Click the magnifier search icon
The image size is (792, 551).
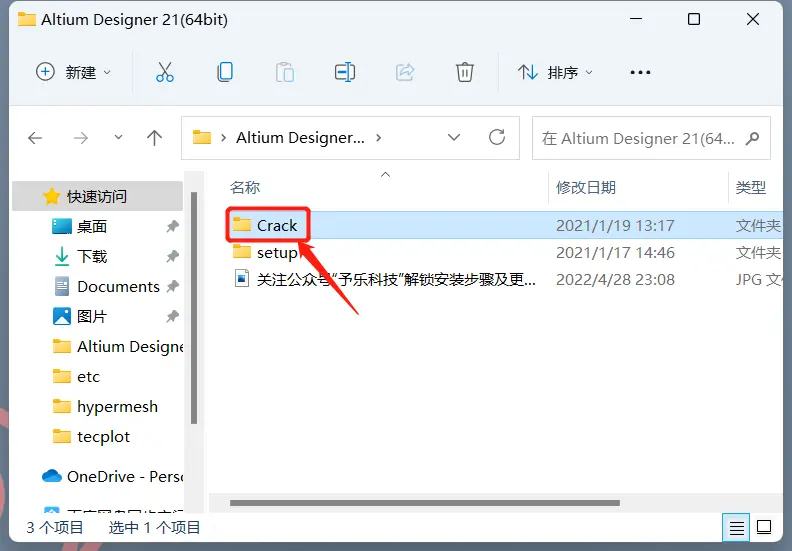(x=753, y=138)
